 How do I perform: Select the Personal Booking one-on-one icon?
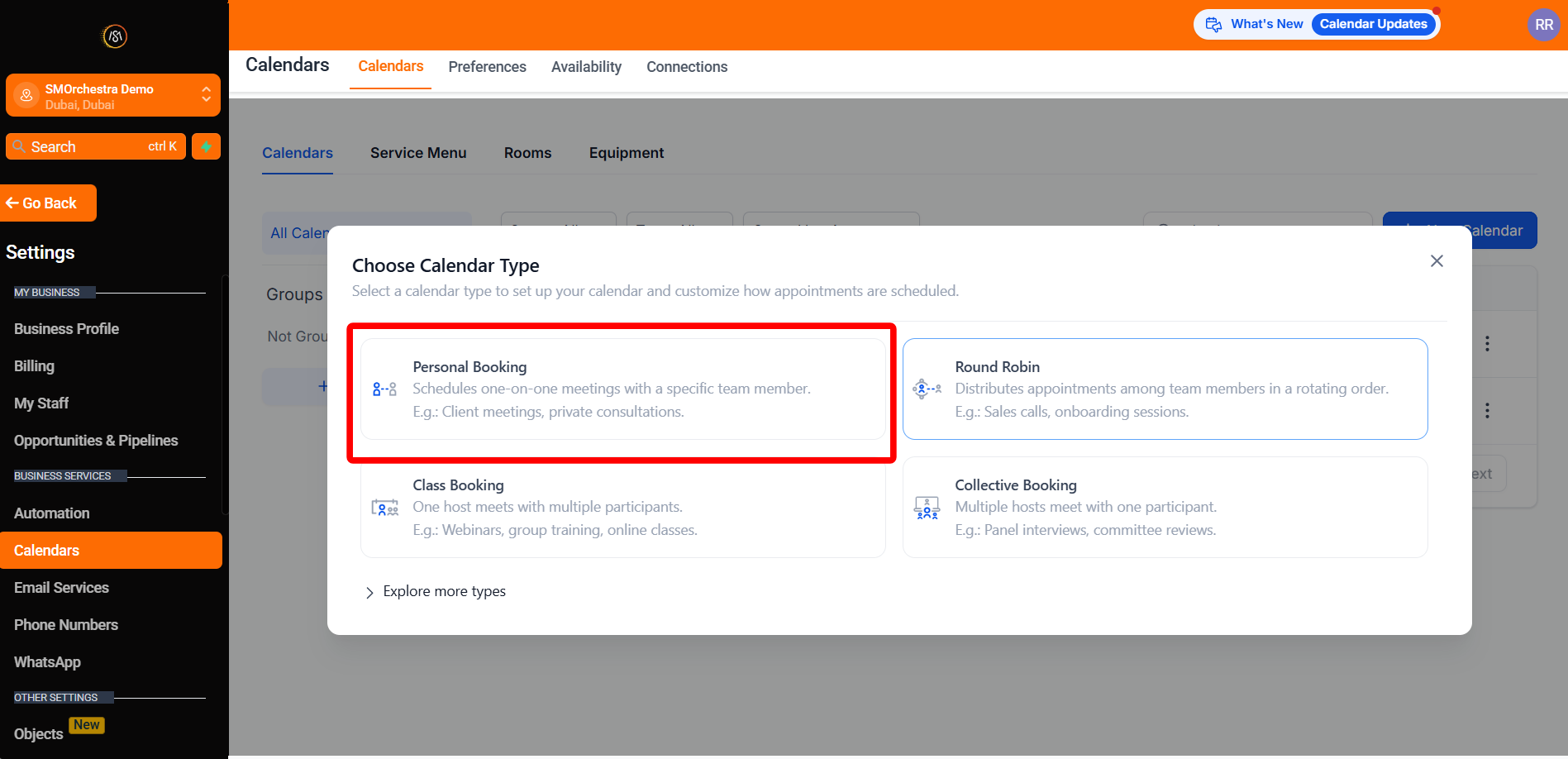pyautogui.click(x=384, y=388)
